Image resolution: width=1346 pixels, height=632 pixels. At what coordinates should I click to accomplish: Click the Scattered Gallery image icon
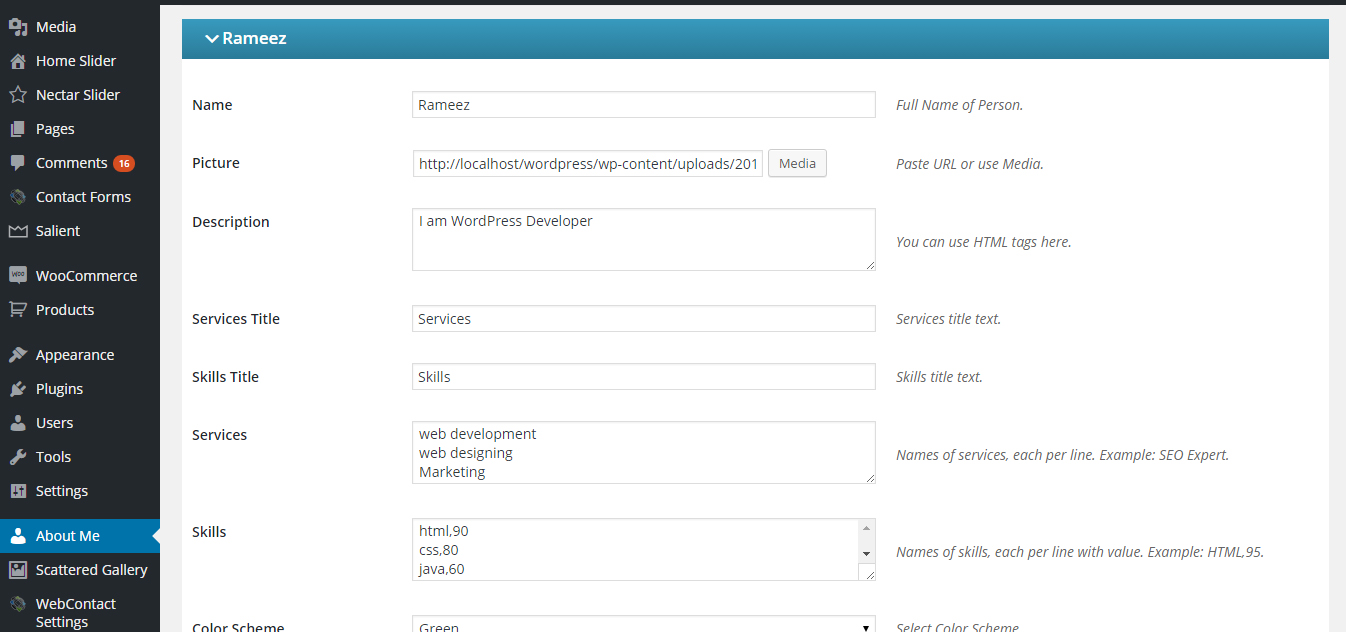click(17, 570)
